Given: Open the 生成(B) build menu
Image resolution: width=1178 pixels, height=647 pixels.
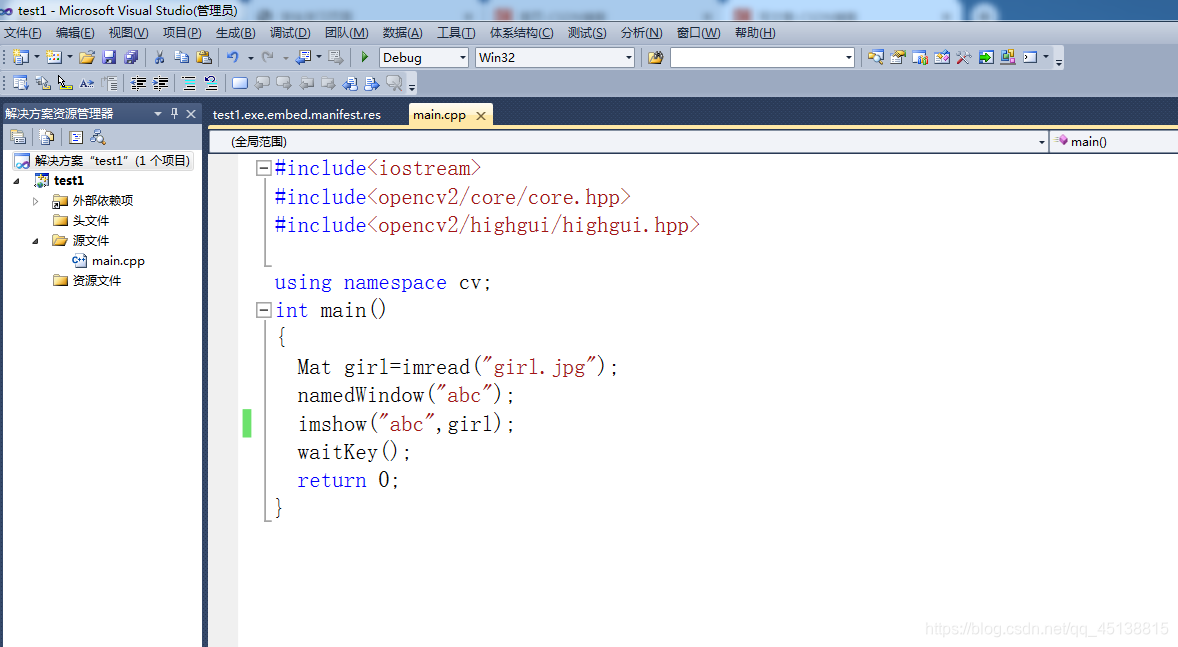Looking at the screenshot, I should [235, 32].
